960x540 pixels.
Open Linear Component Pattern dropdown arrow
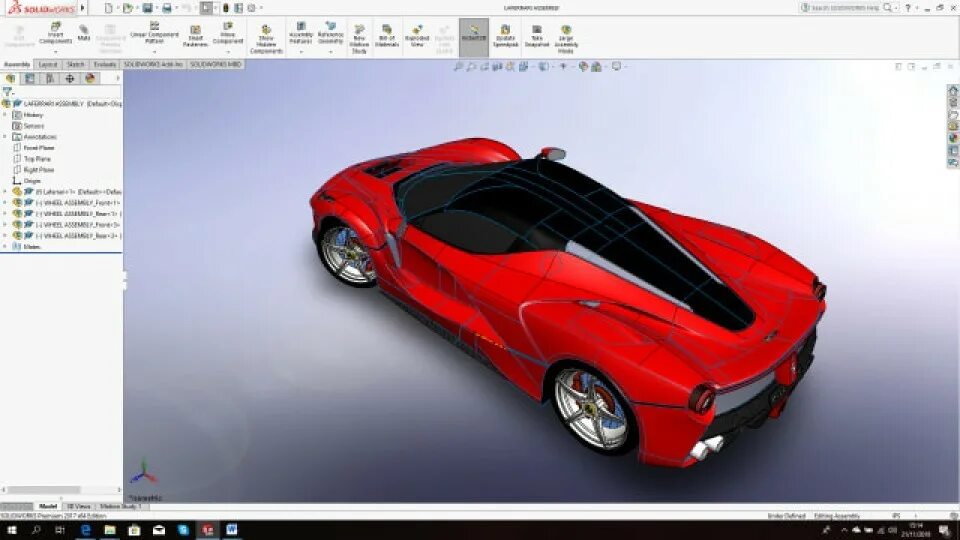pos(154,51)
